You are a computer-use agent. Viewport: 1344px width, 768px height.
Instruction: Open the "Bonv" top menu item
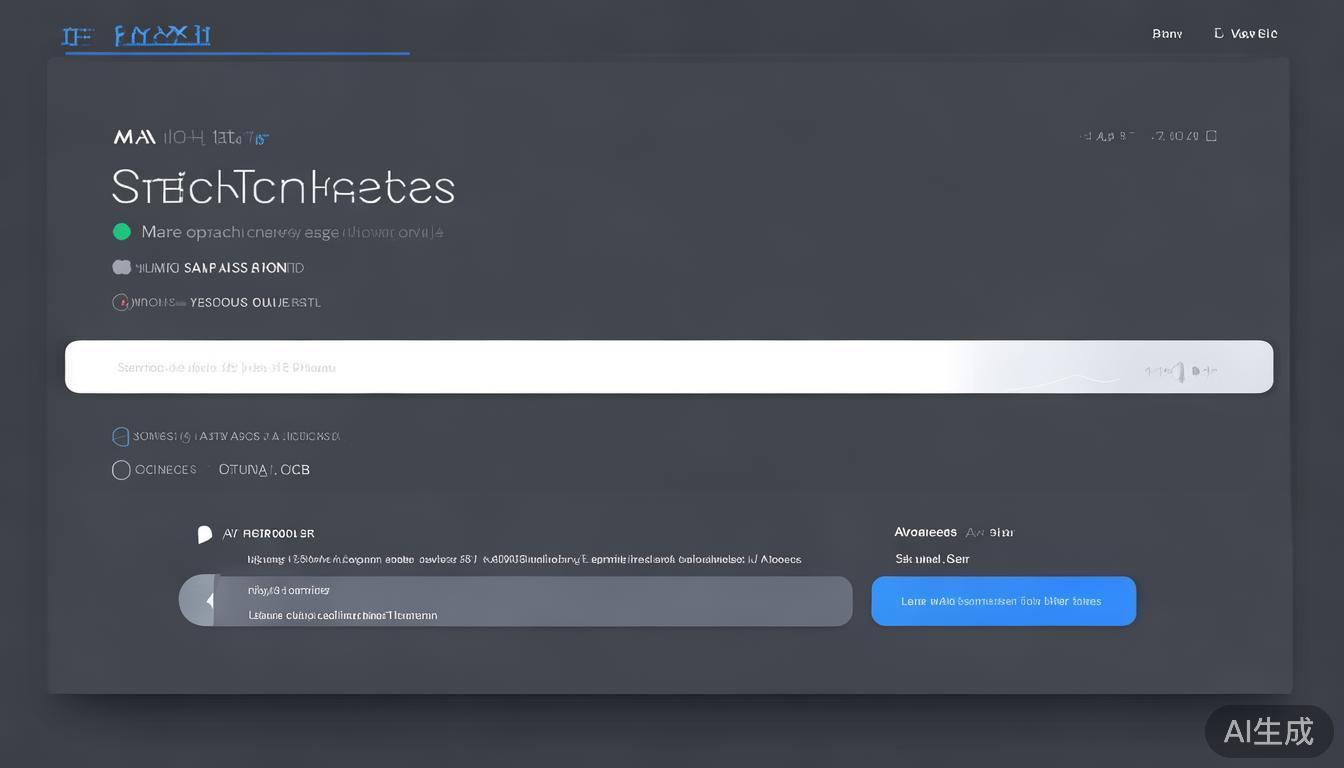point(1166,34)
